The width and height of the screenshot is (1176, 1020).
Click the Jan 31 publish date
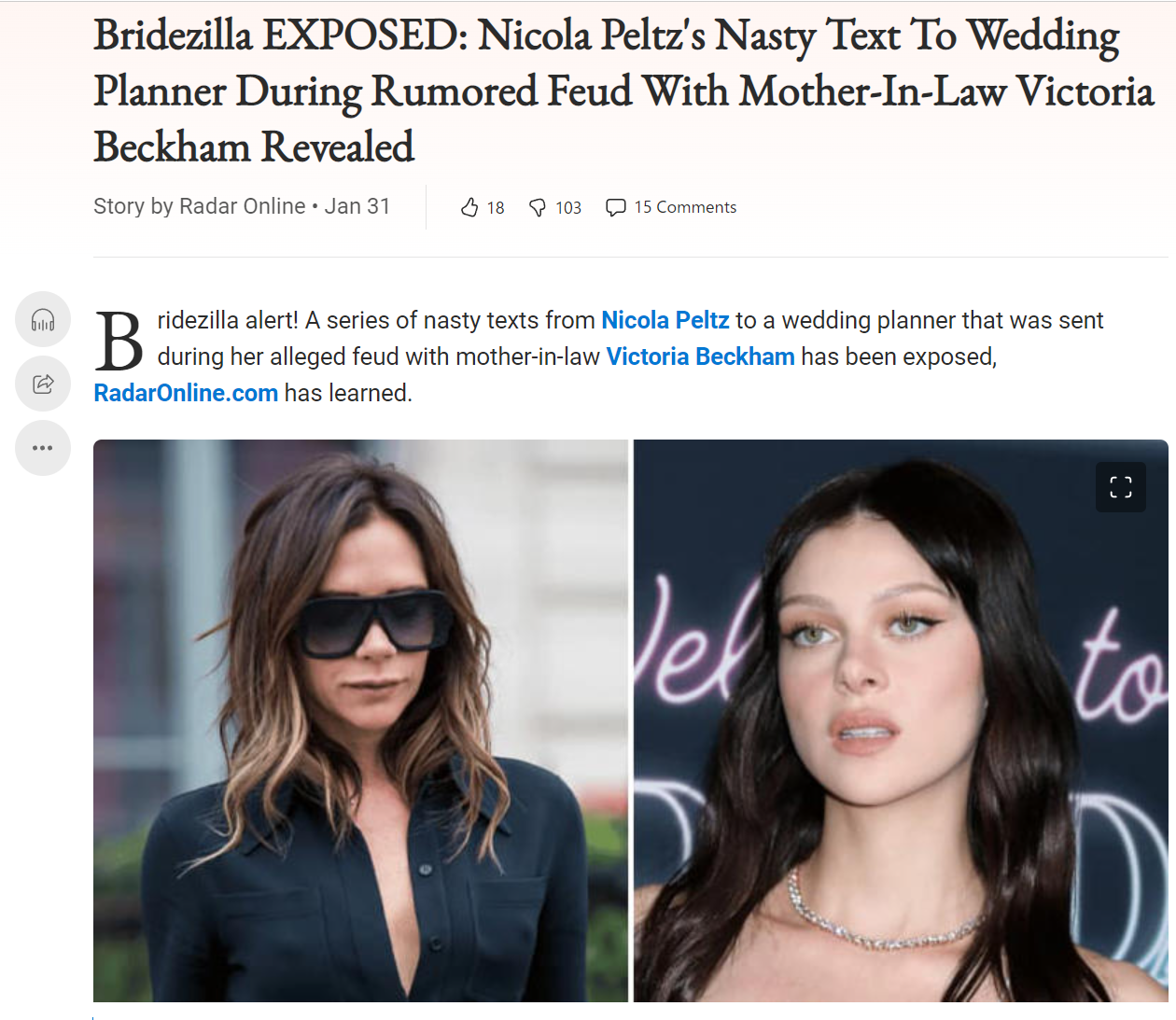[x=357, y=206]
